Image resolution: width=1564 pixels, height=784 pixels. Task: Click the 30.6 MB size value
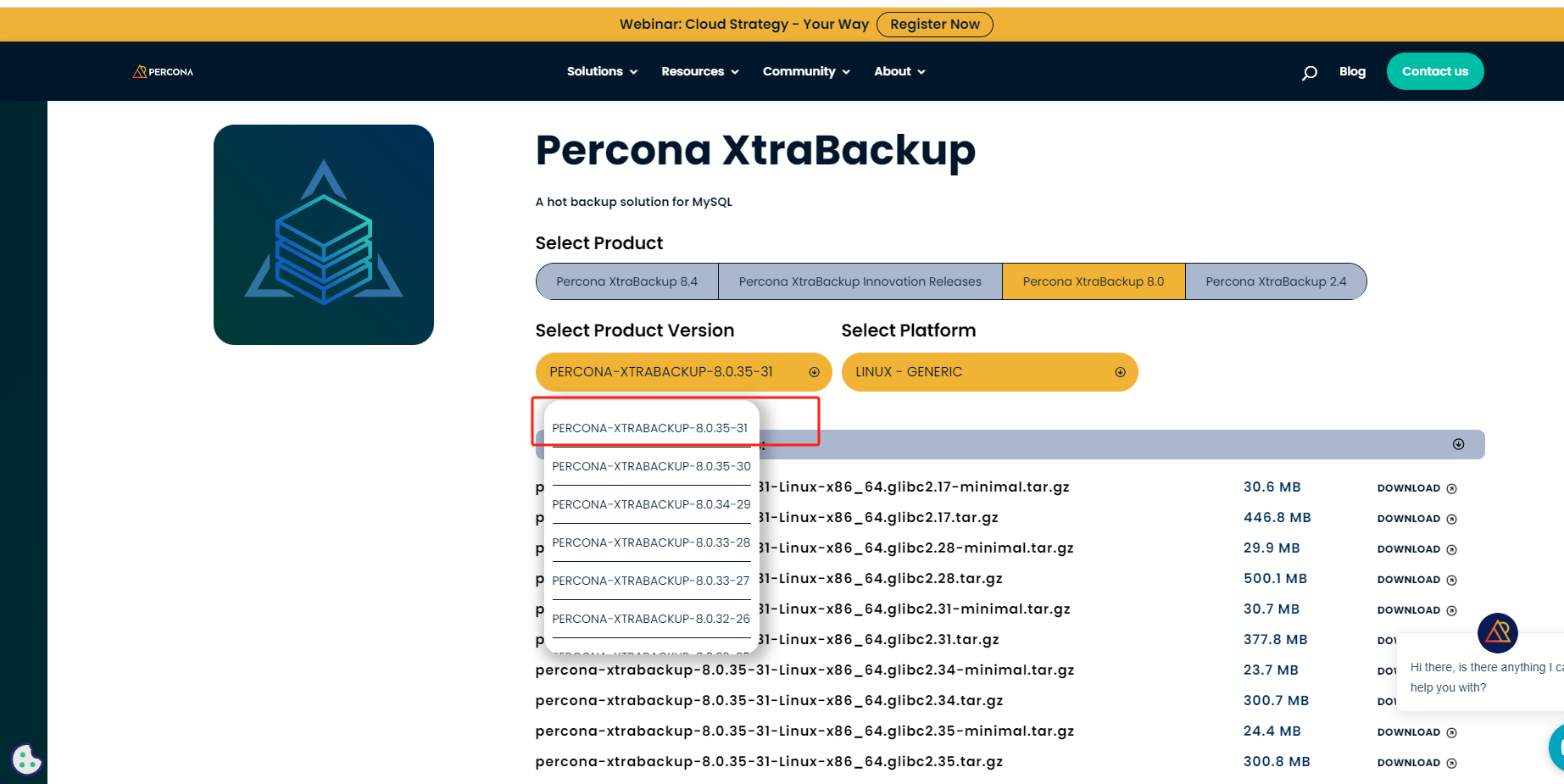[x=1272, y=487]
